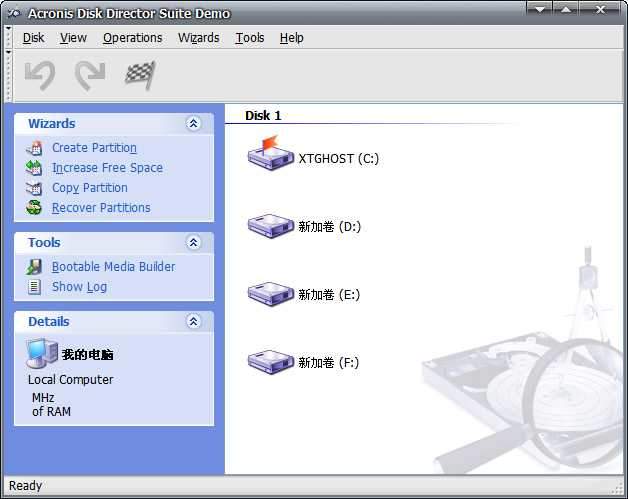Click the XTGHOST (C:) label
This screenshot has width=628, height=499.
[x=338, y=159]
